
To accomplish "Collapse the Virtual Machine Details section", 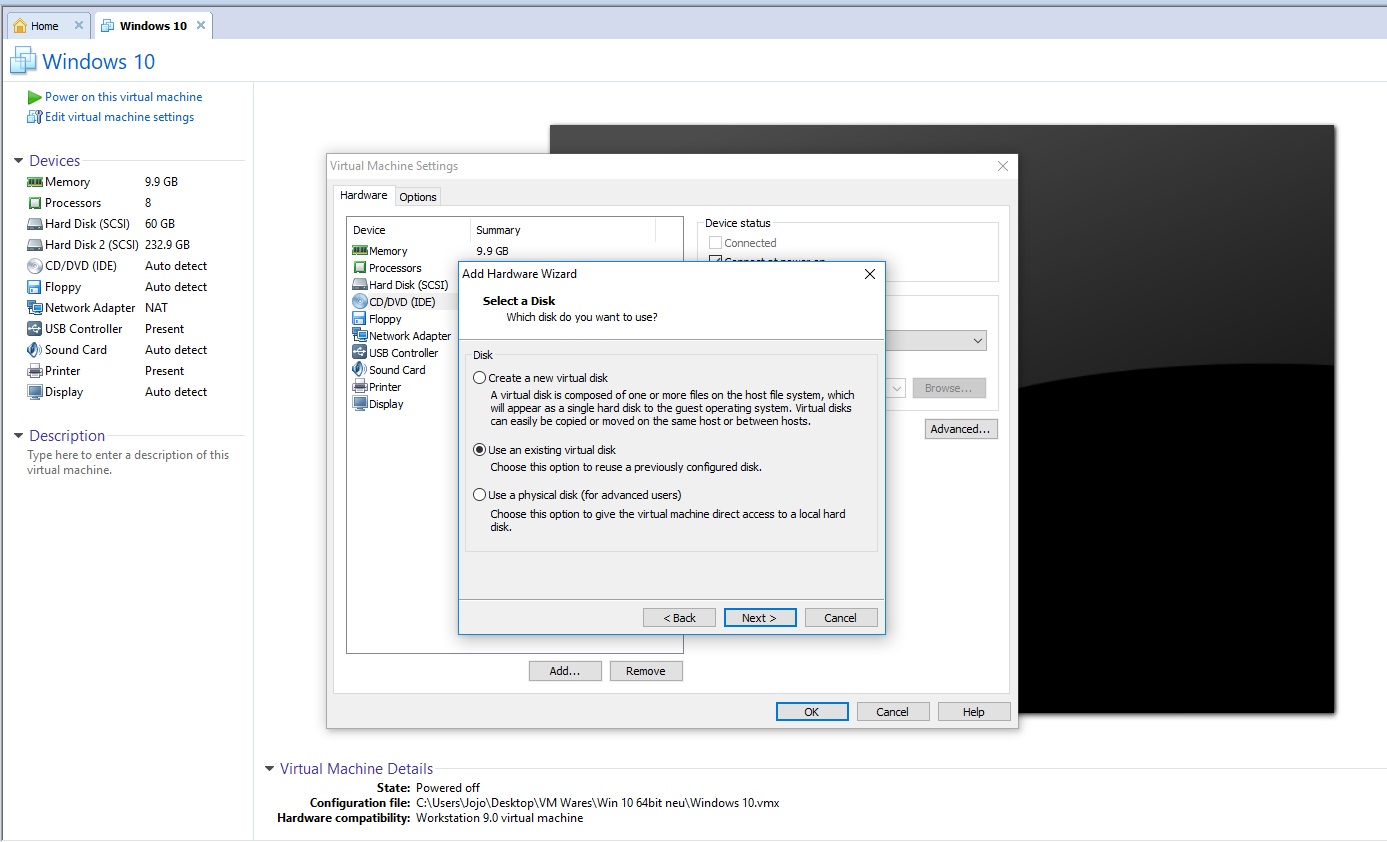I will point(269,769).
